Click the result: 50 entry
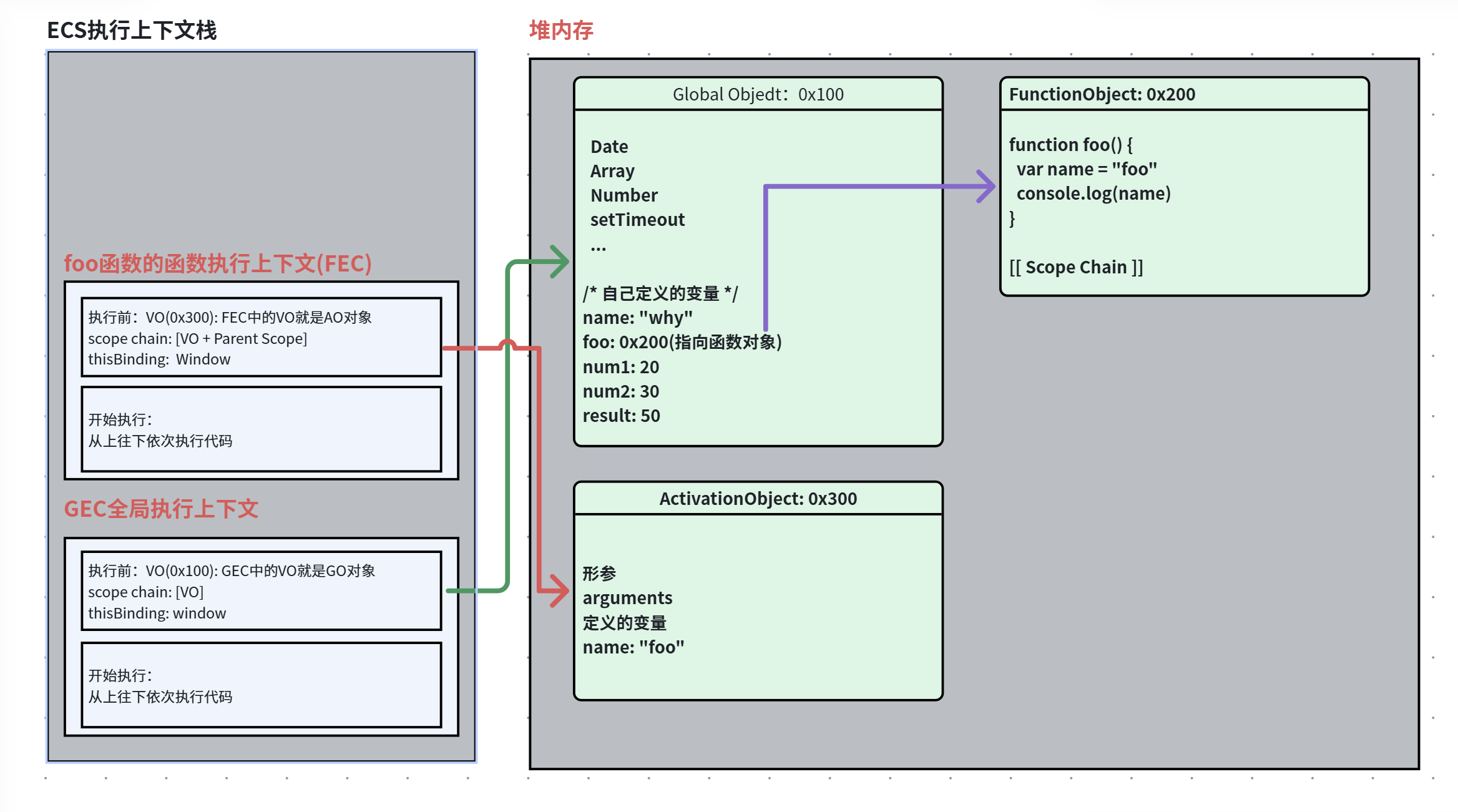1458x812 pixels. pos(621,416)
